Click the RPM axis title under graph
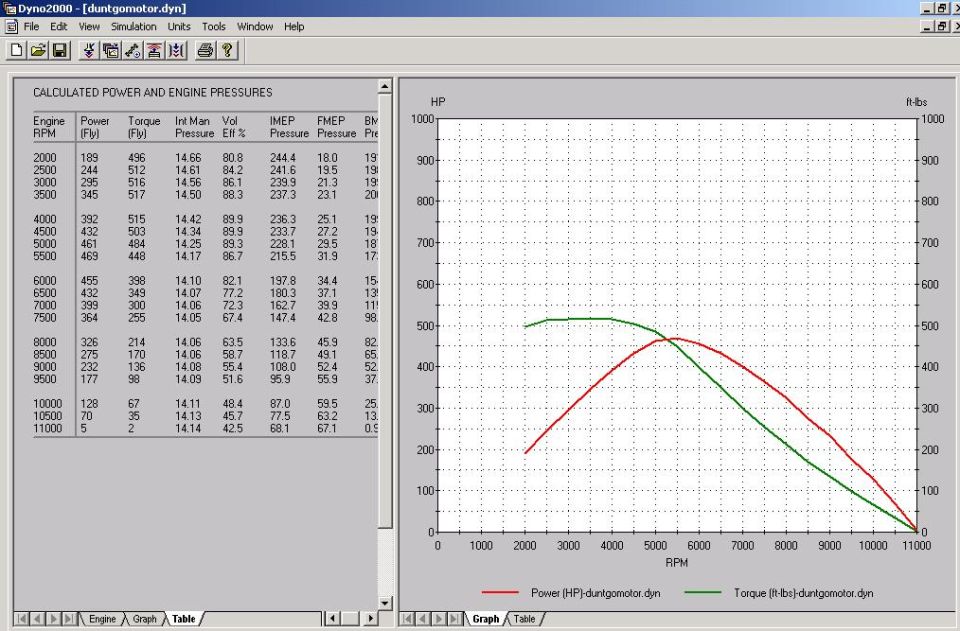 point(677,562)
